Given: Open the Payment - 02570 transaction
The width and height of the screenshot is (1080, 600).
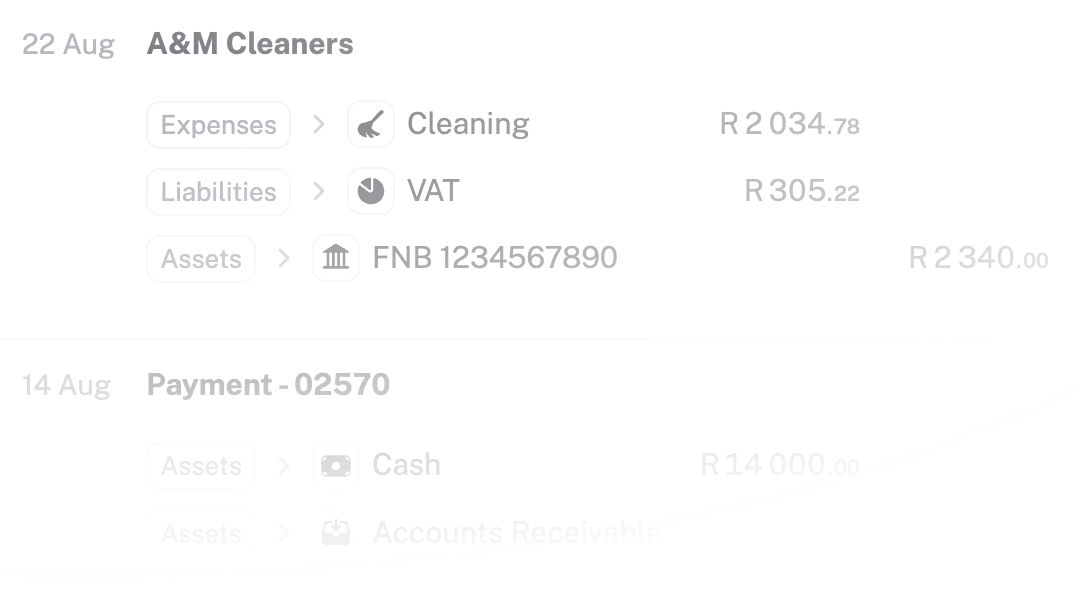Looking at the screenshot, I should tap(268, 385).
